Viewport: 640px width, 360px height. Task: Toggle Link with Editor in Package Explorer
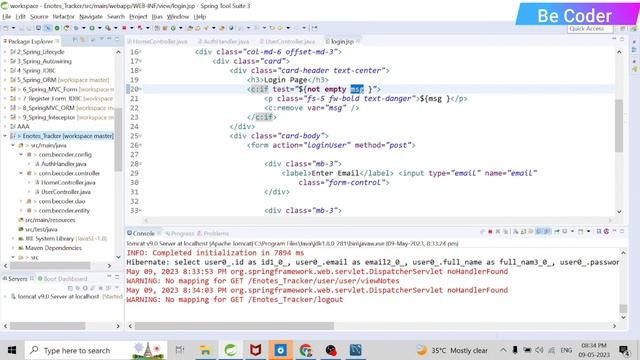pos(83,40)
